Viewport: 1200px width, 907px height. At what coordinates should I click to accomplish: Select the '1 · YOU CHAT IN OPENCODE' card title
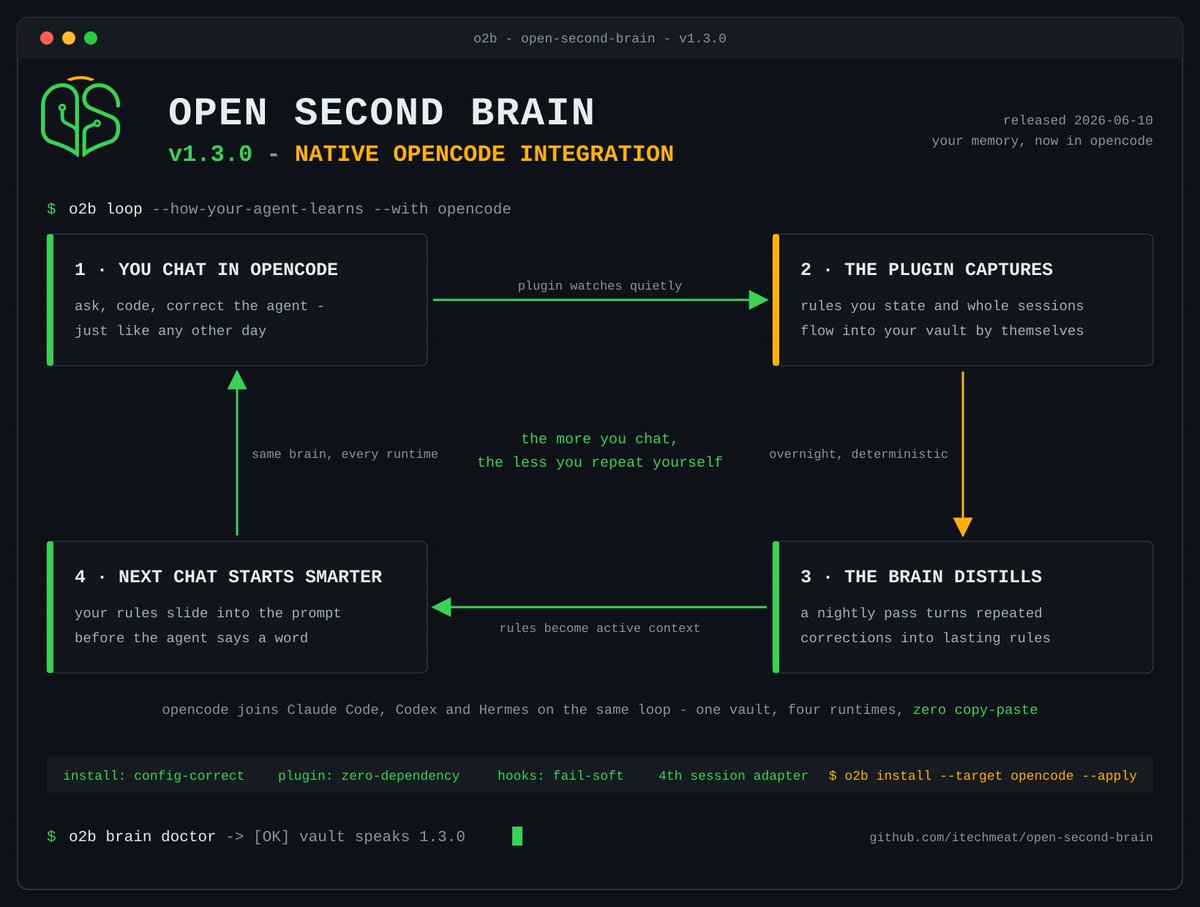click(x=206, y=269)
